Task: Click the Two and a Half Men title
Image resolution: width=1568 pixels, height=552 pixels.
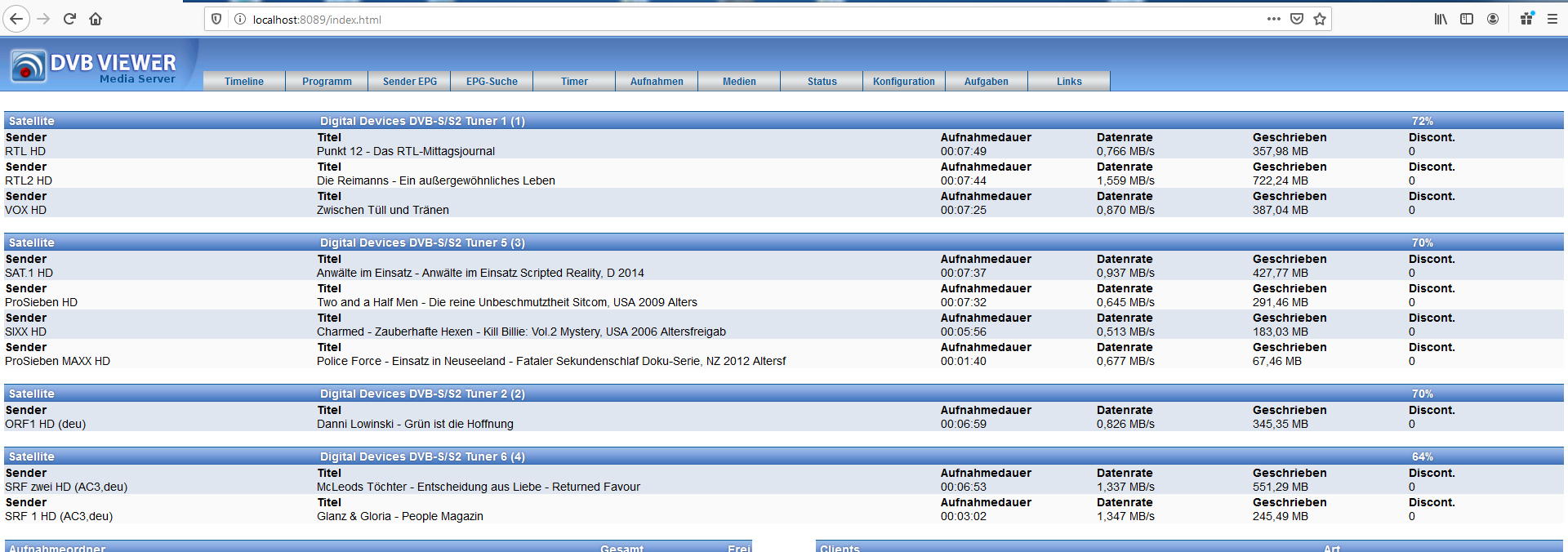Action: coord(507,302)
